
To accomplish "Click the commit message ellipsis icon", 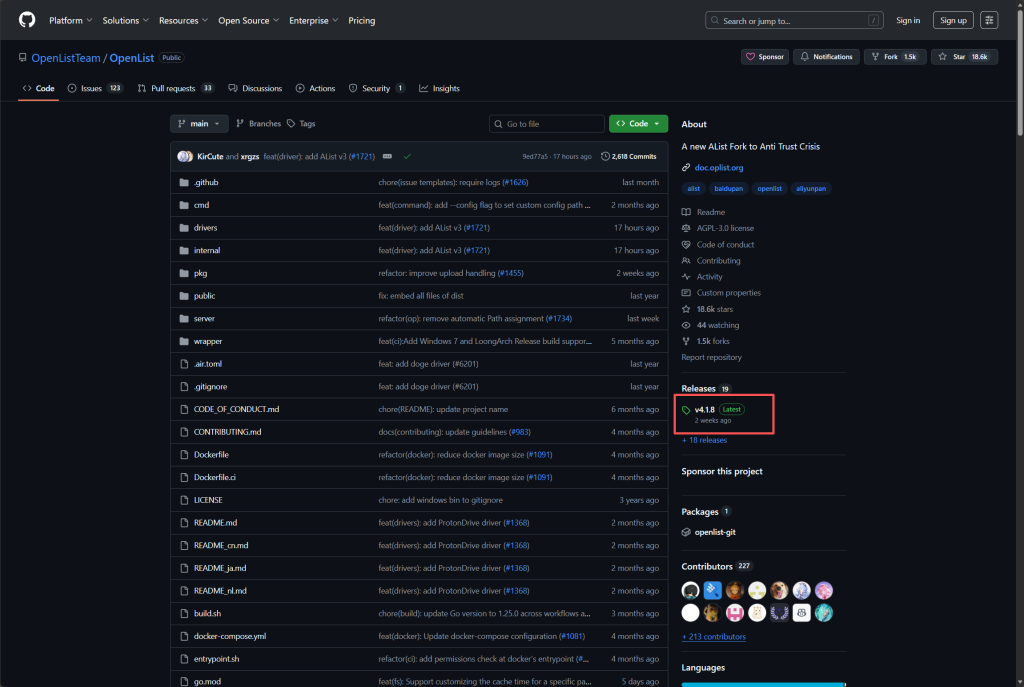I will coord(387,156).
